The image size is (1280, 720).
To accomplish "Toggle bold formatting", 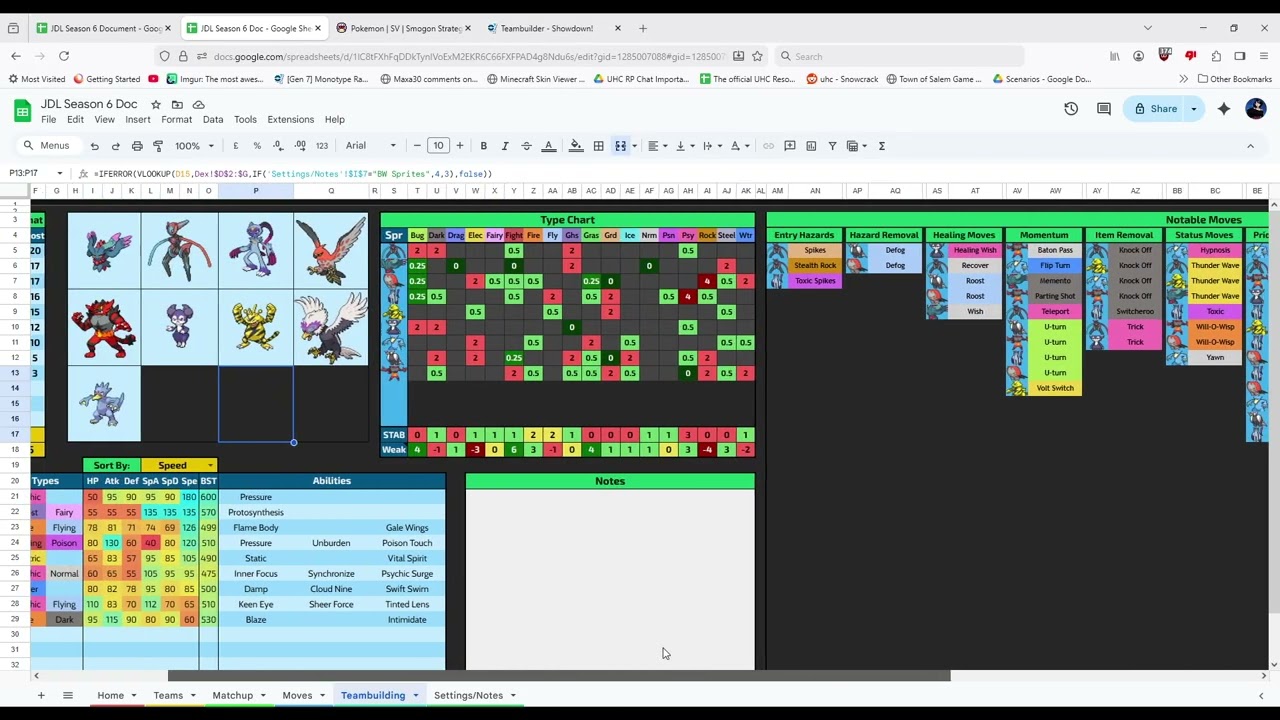I will pos(483,146).
